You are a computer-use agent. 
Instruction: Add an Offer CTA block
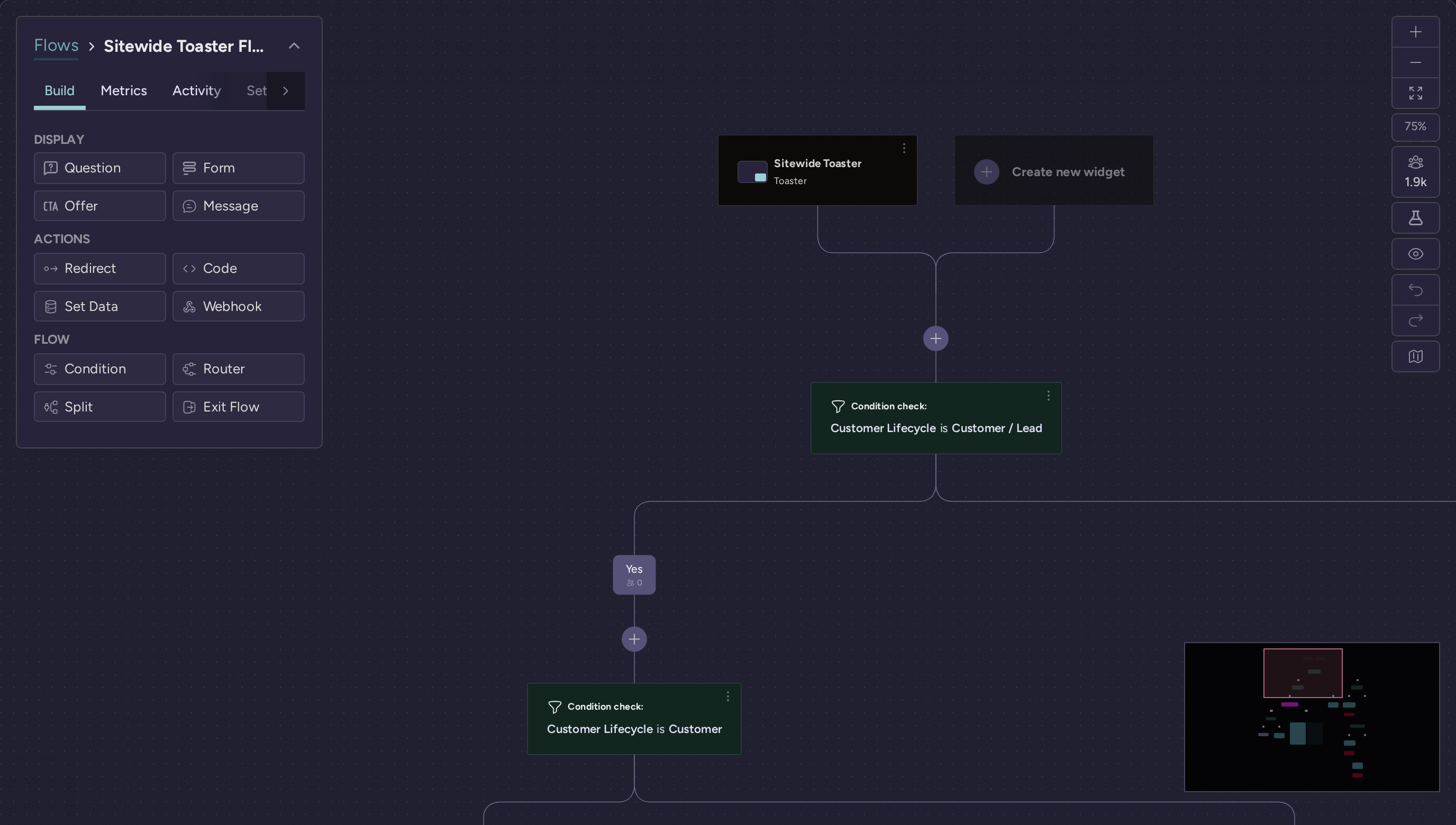coord(100,206)
